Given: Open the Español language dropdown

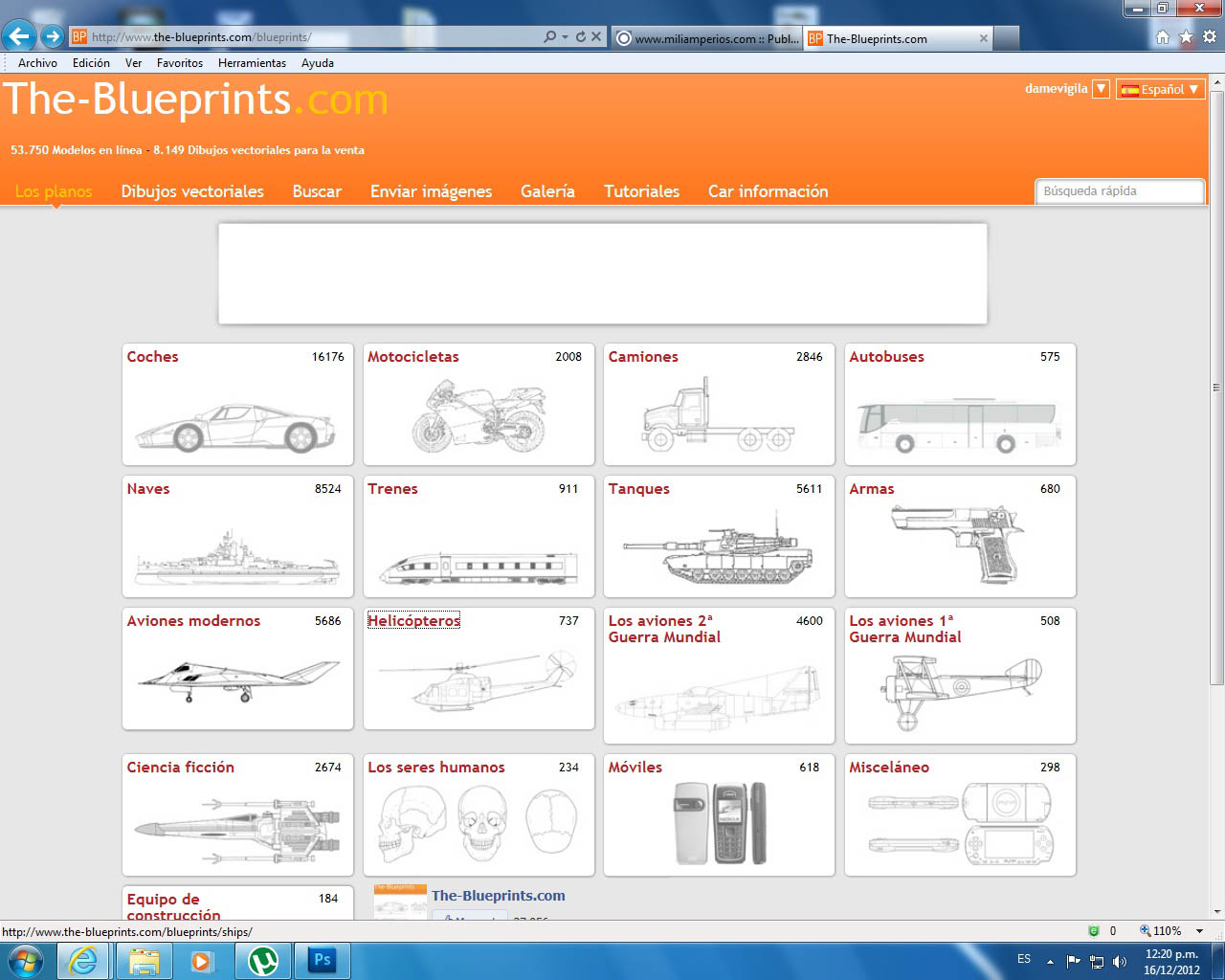Looking at the screenshot, I should point(1160,89).
